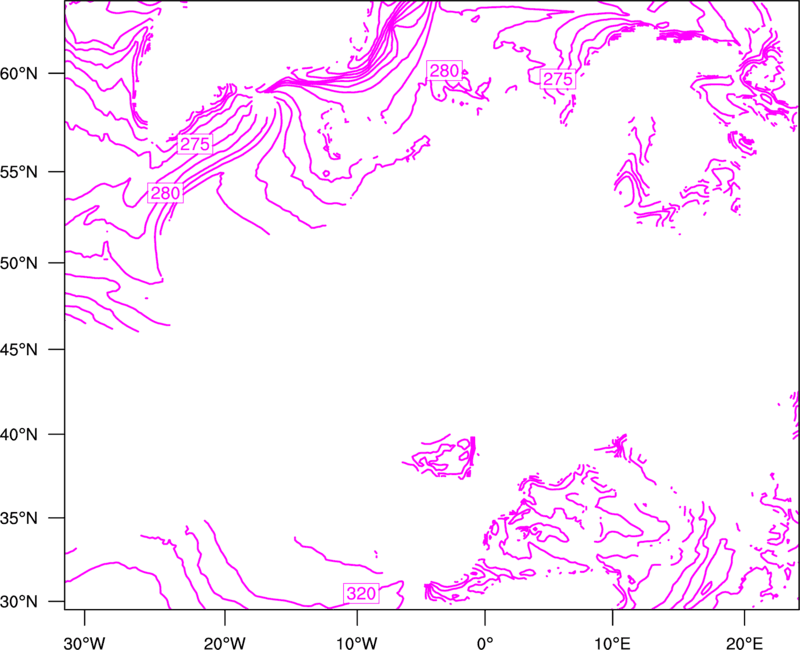Click the 30°N latitude axis label
The image size is (800, 650).
(19, 602)
